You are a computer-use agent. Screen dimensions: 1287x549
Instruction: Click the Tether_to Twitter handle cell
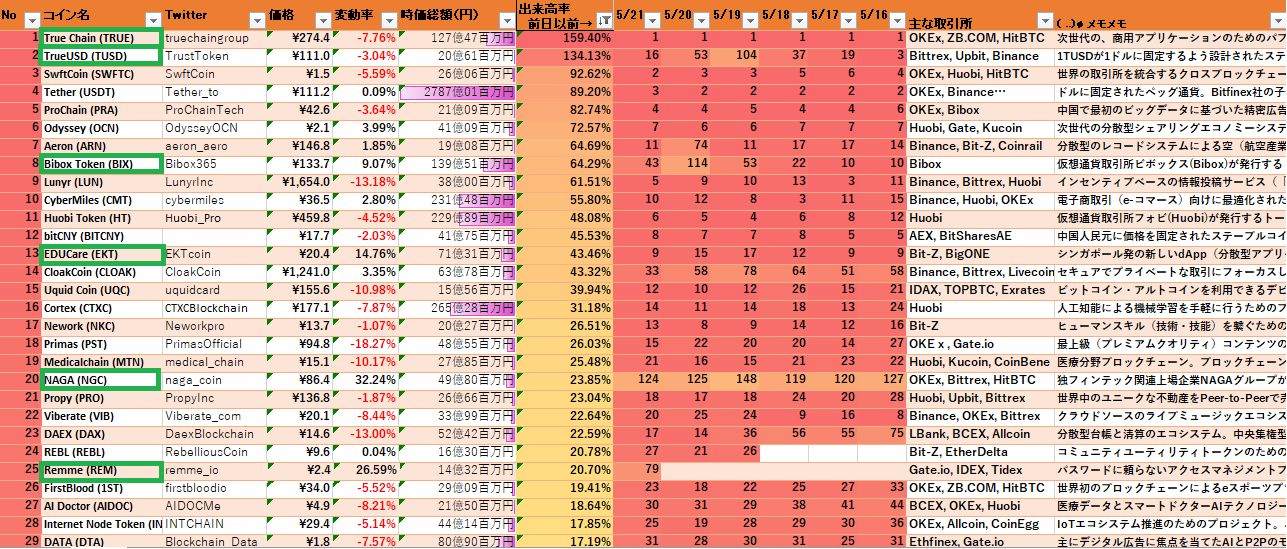tap(206, 92)
